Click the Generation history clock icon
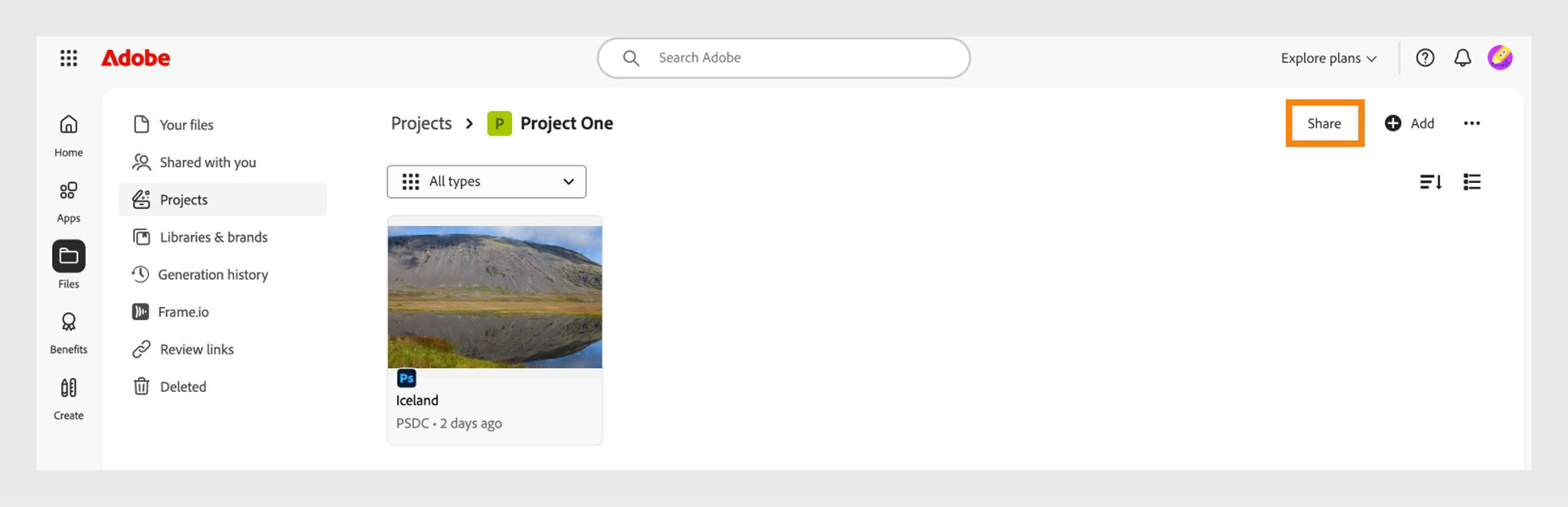This screenshot has width=1568, height=507. (x=140, y=274)
